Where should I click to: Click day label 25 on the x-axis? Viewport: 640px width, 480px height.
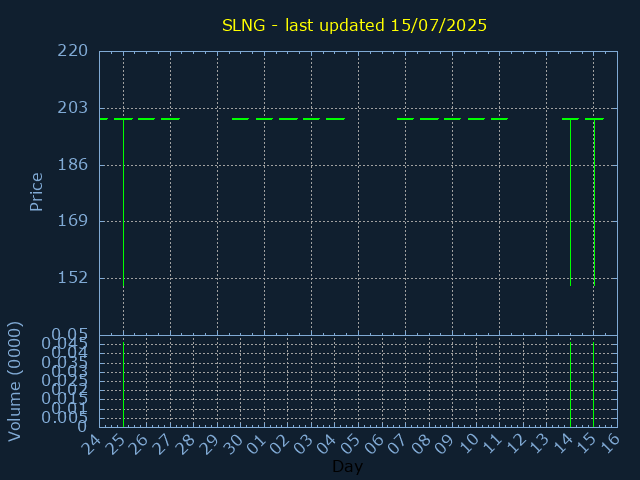click(x=115, y=444)
